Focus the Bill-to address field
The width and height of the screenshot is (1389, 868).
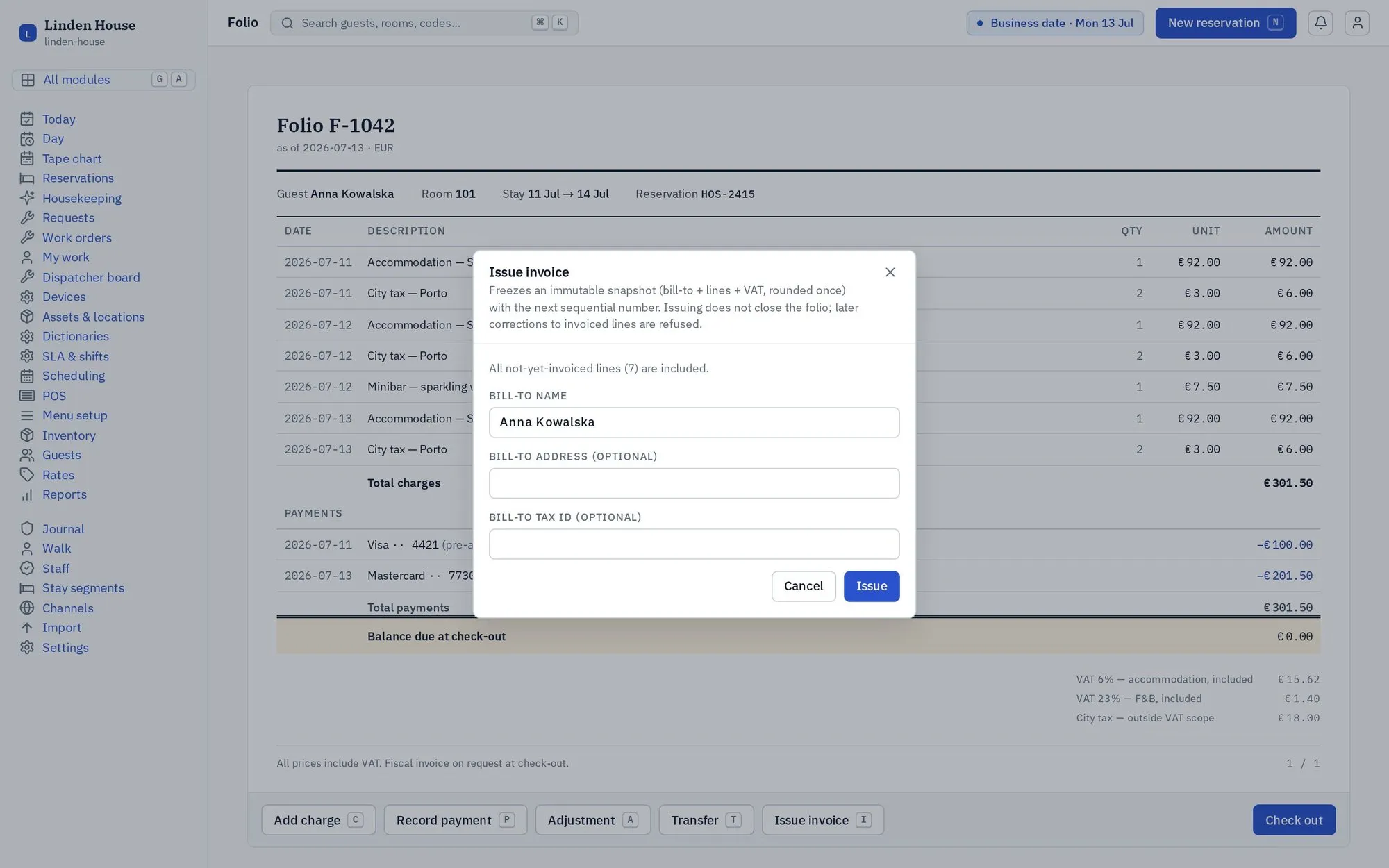(x=694, y=483)
